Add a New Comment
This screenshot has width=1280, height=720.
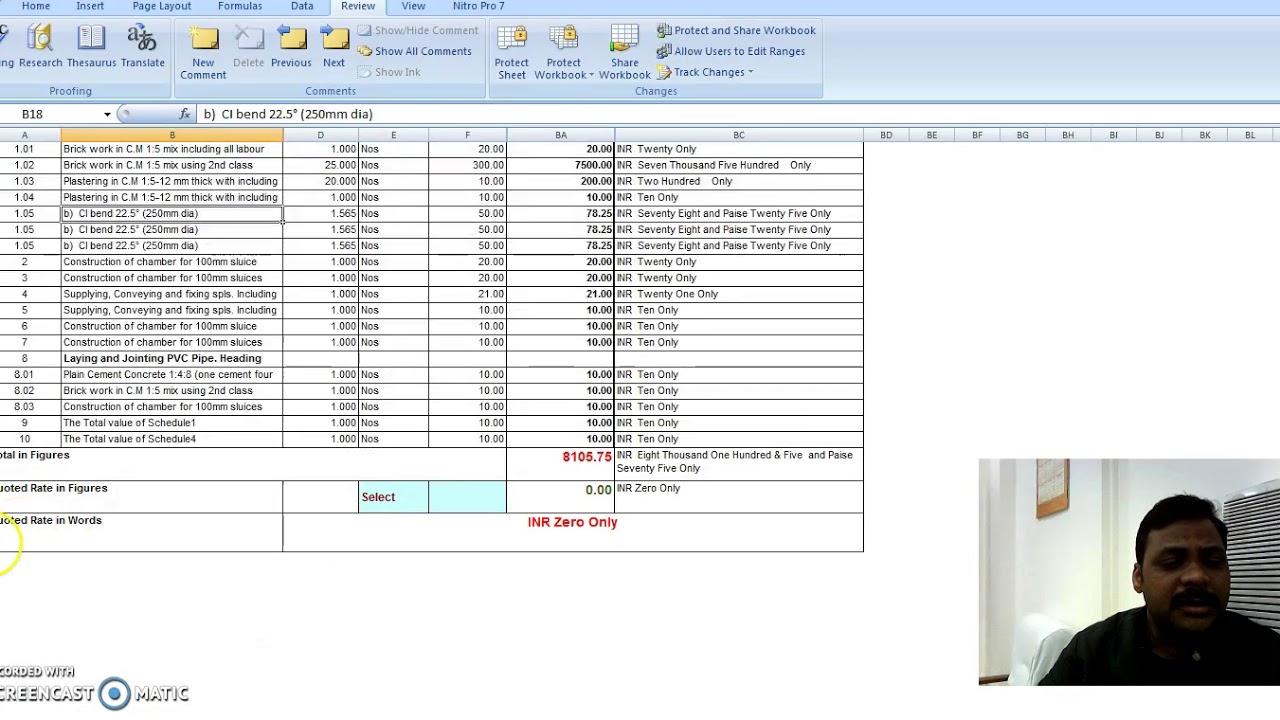click(x=203, y=53)
